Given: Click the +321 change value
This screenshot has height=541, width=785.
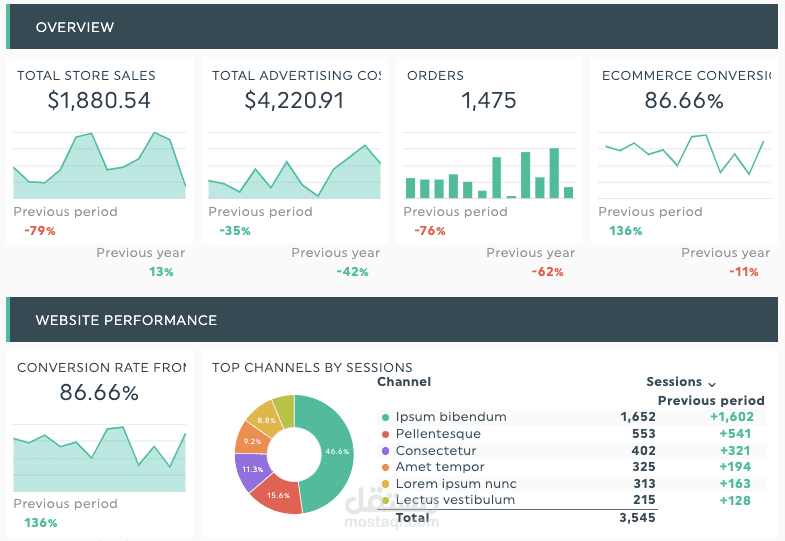Looking at the screenshot, I should tap(735, 450).
